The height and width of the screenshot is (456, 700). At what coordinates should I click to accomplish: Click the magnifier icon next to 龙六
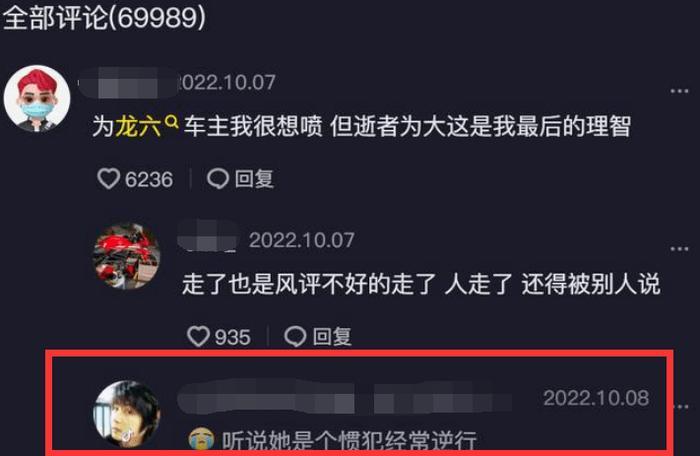[x=171, y=121]
